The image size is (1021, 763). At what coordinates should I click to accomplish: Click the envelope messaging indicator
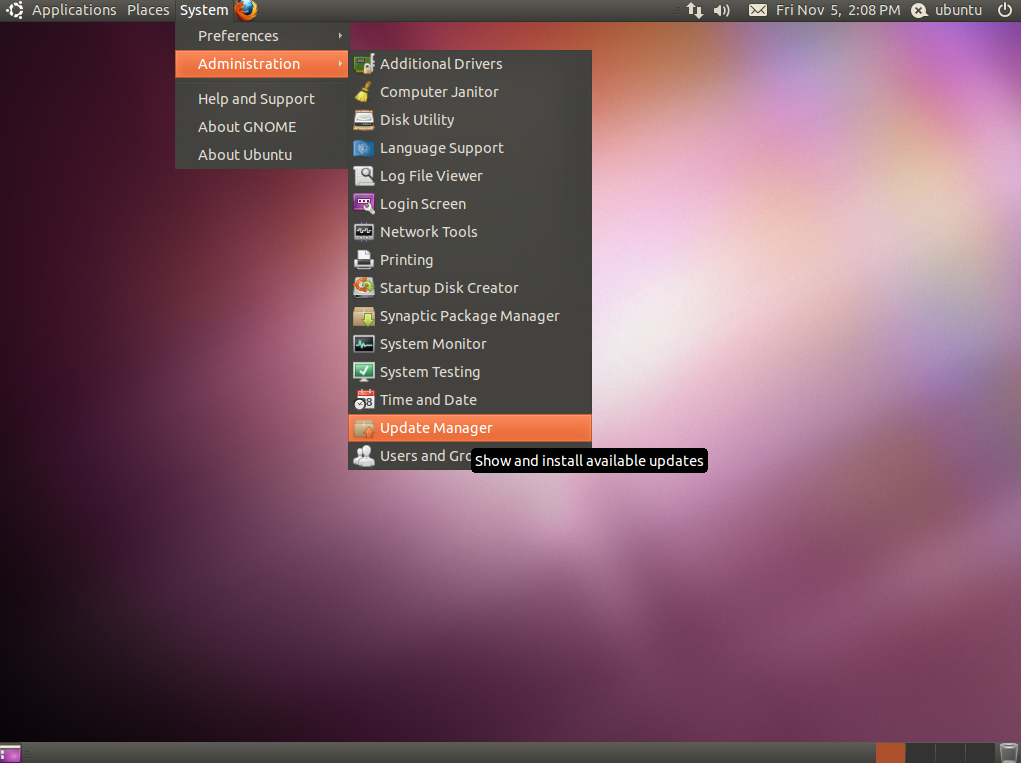click(x=757, y=10)
